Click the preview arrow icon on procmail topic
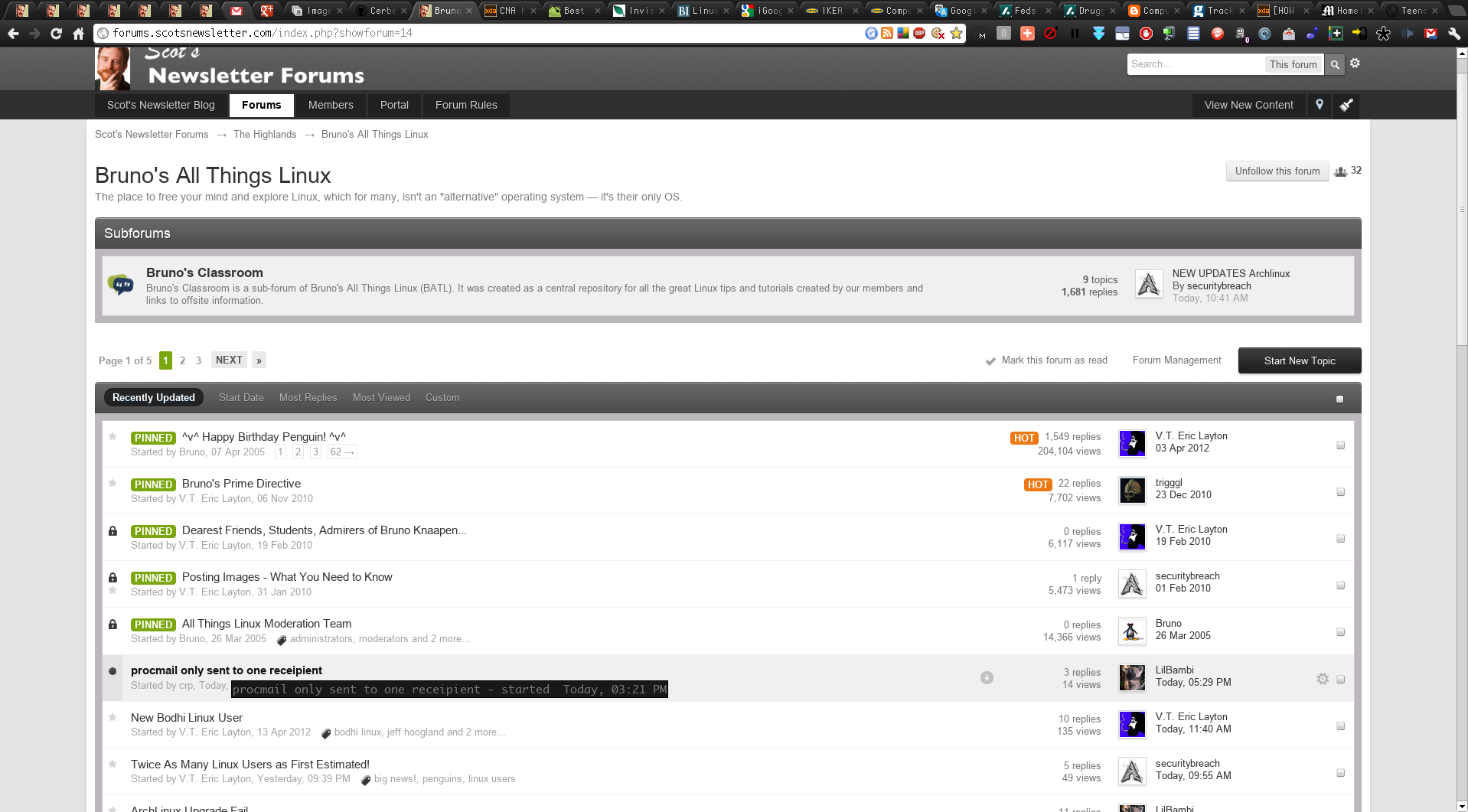The image size is (1468, 812). click(x=987, y=677)
